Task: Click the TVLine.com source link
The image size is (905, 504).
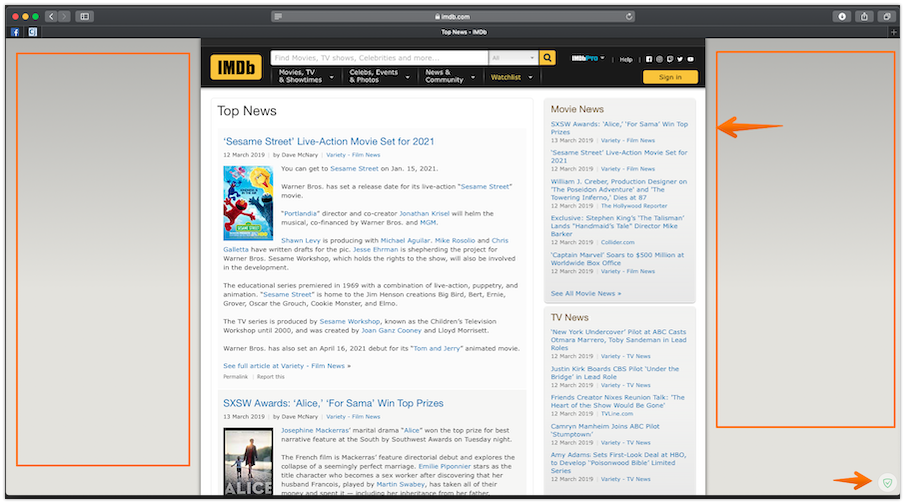Action: click(x=617, y=414)
